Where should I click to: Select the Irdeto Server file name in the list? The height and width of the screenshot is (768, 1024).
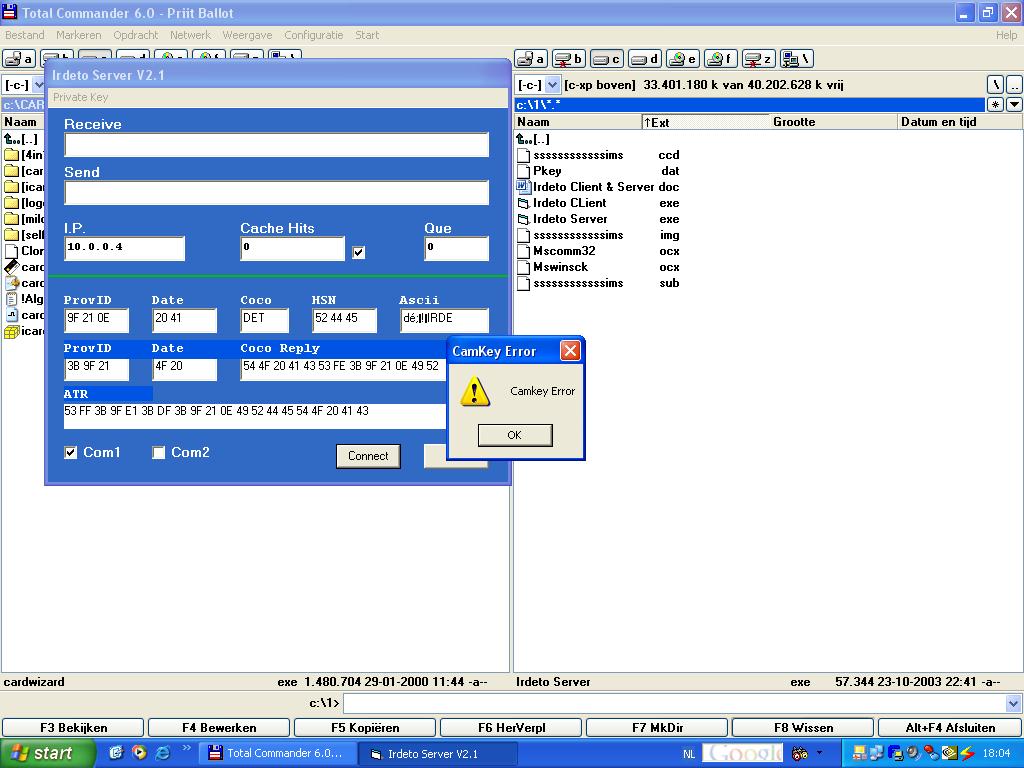pos(570,219)
